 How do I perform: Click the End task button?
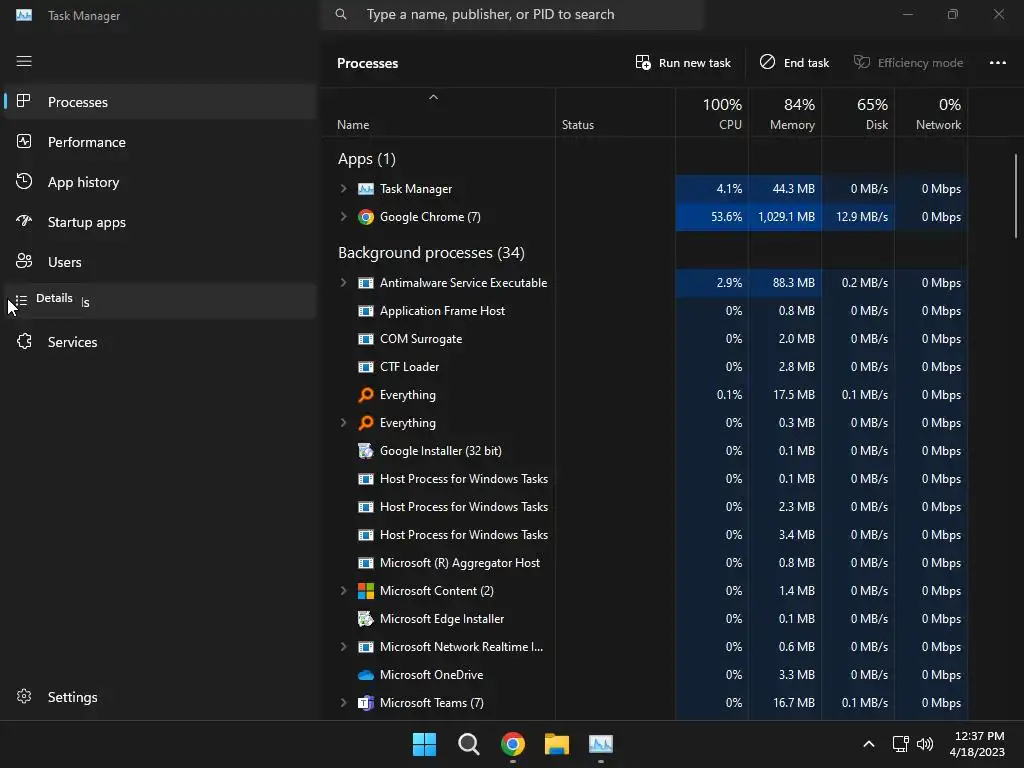coord(794,63)
